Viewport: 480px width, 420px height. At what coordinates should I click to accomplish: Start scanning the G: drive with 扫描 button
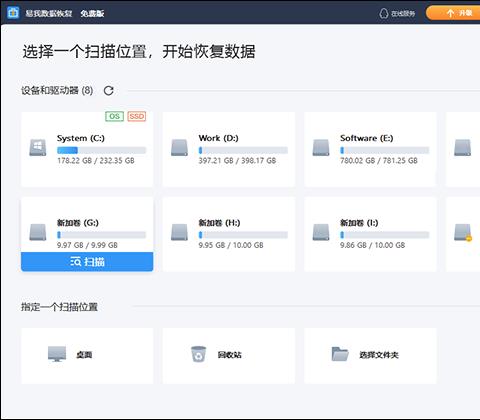tap(87, 262)
